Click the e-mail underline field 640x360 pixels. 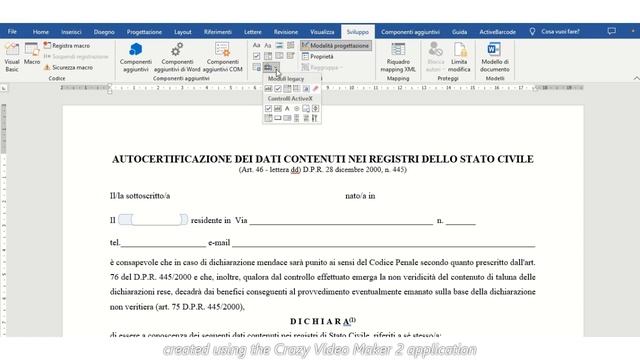[x=384, y=244]
